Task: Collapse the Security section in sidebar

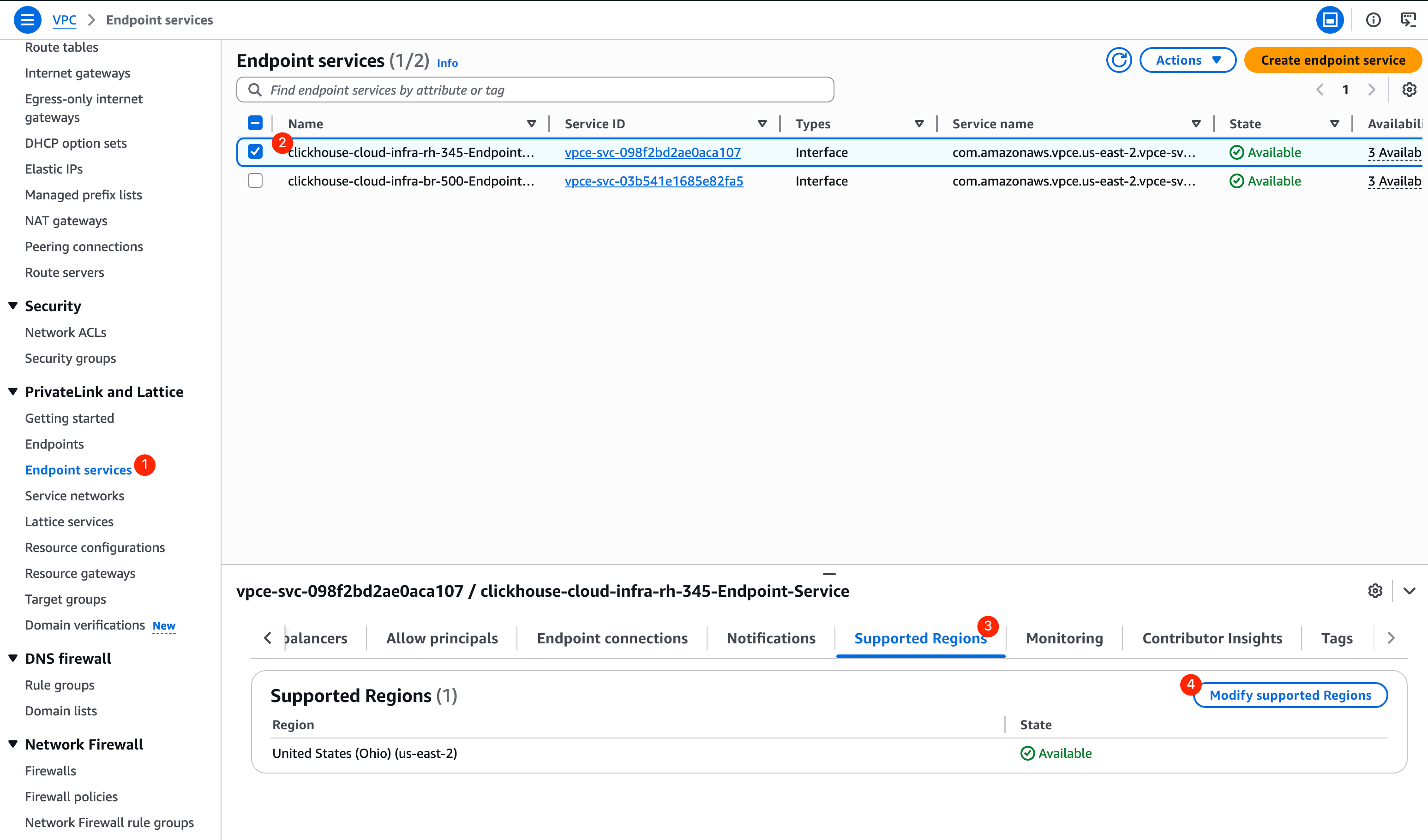Action: coord(13,306)
